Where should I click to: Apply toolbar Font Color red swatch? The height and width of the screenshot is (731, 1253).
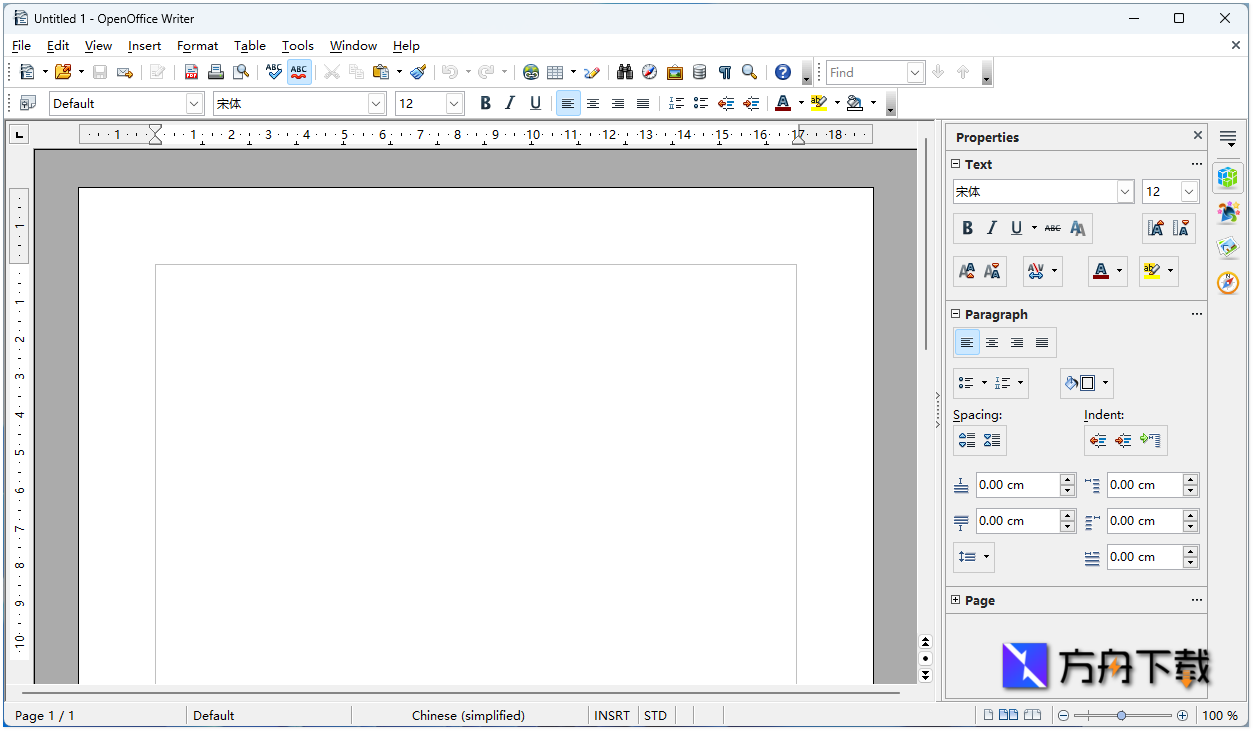point(782,103)
